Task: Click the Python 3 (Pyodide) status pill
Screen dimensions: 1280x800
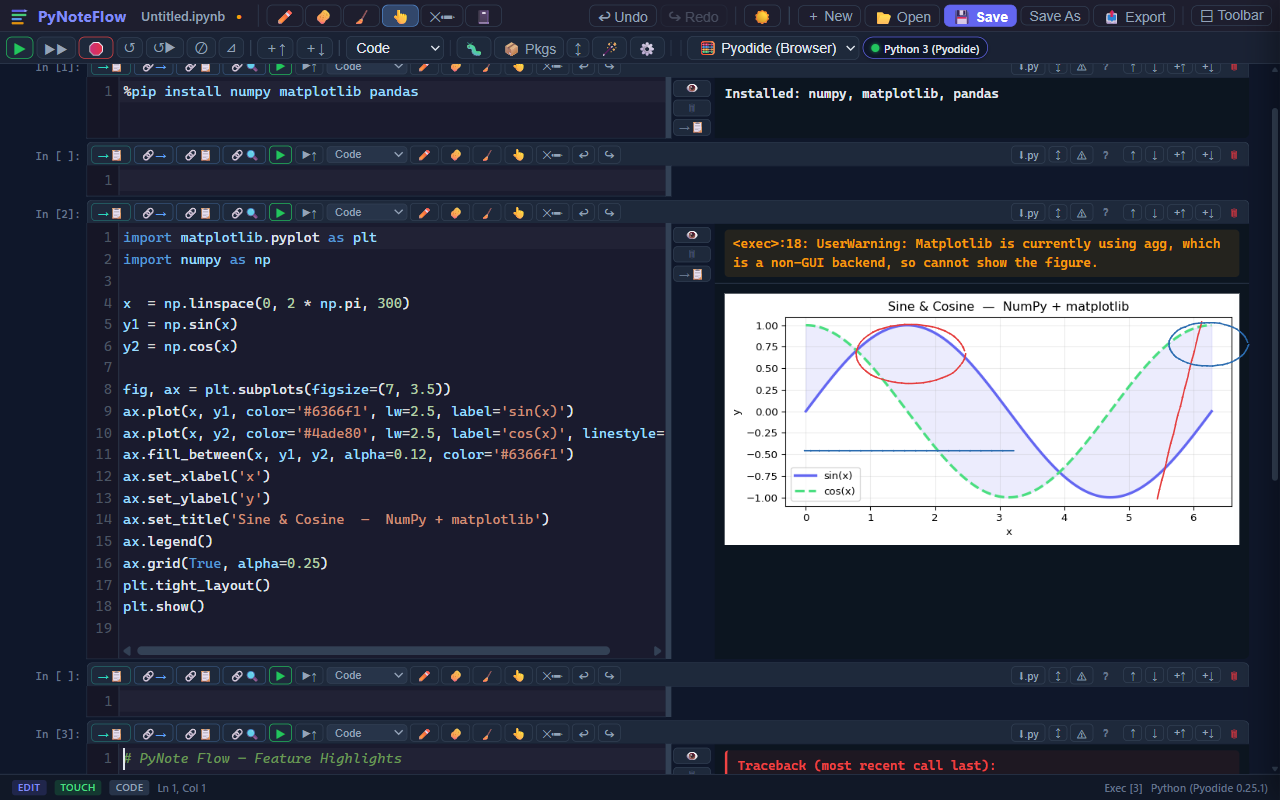Action: coord(925,48)
